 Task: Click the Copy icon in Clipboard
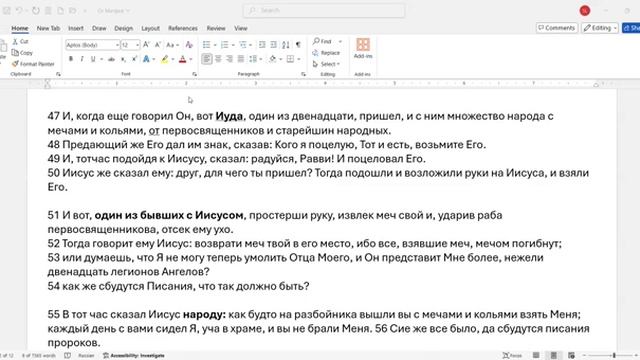point(15,53)
